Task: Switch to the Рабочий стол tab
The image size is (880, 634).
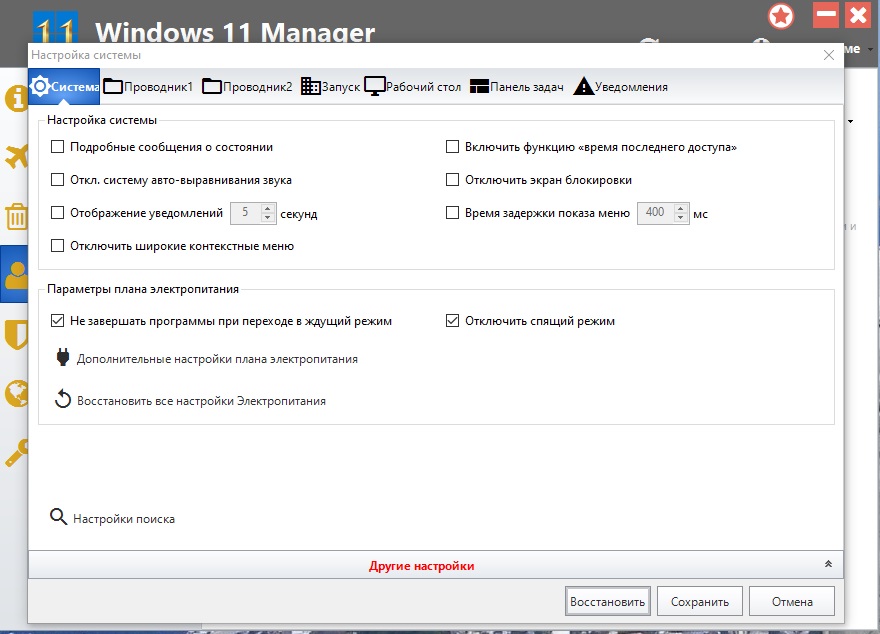Action: click(412, 87)
